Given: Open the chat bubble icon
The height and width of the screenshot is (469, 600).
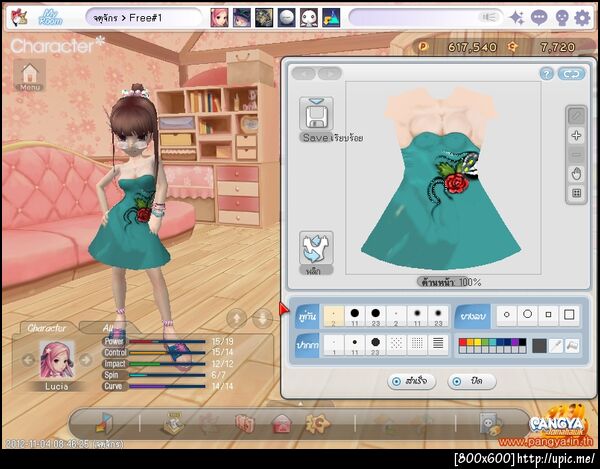Looking at the screenshot, I should point(539,18).
